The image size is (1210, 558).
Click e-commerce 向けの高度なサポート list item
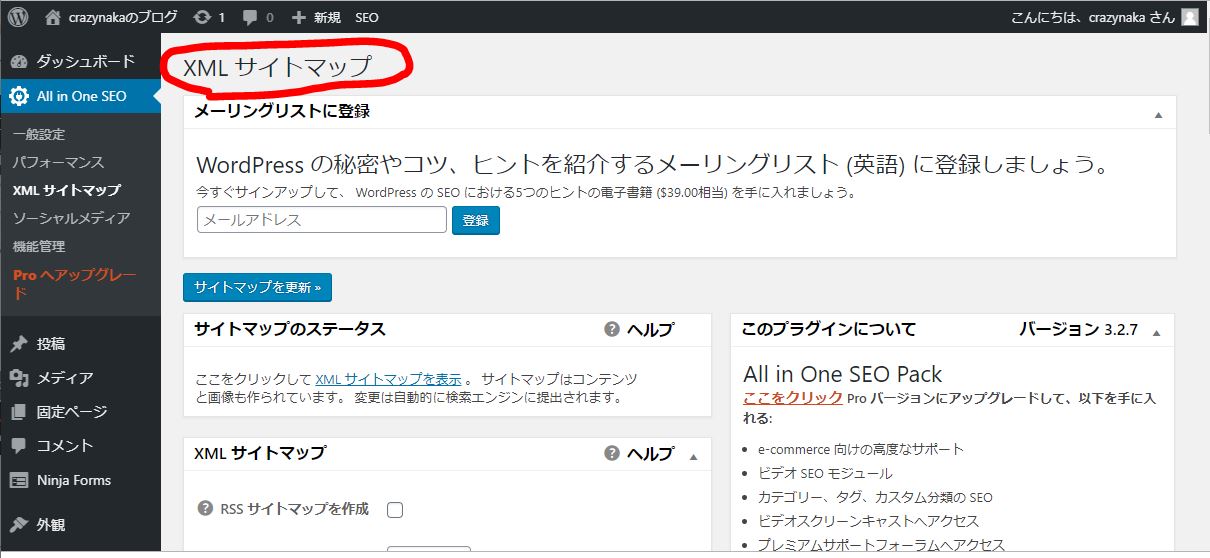(861, 449)
